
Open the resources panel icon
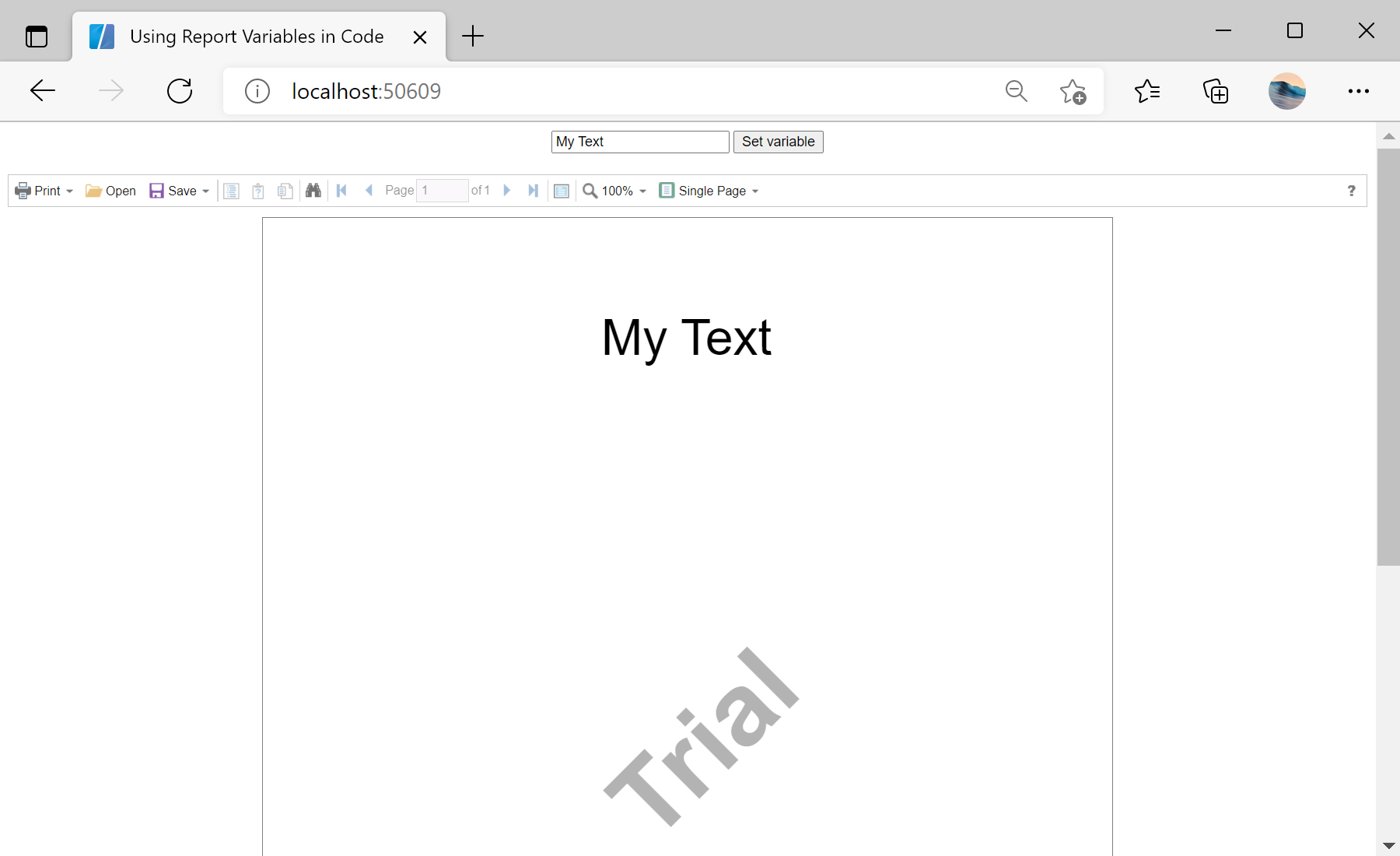coord(285,191)
